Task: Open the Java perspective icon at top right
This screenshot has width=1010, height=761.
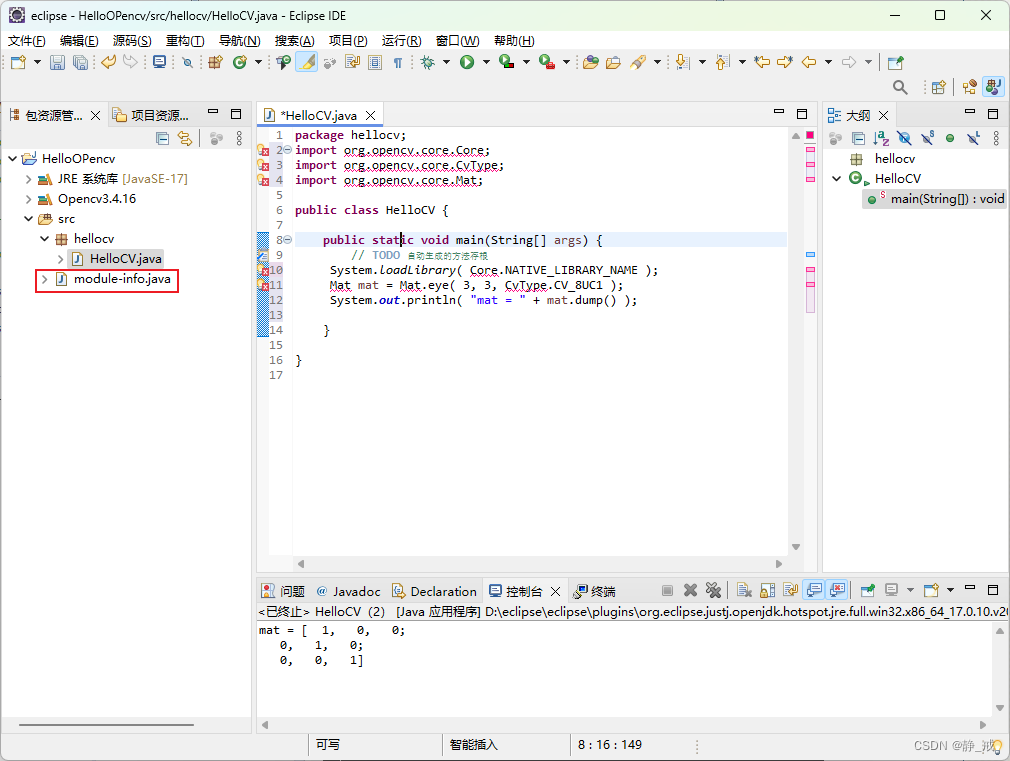Action: click(x=992, y=86)
